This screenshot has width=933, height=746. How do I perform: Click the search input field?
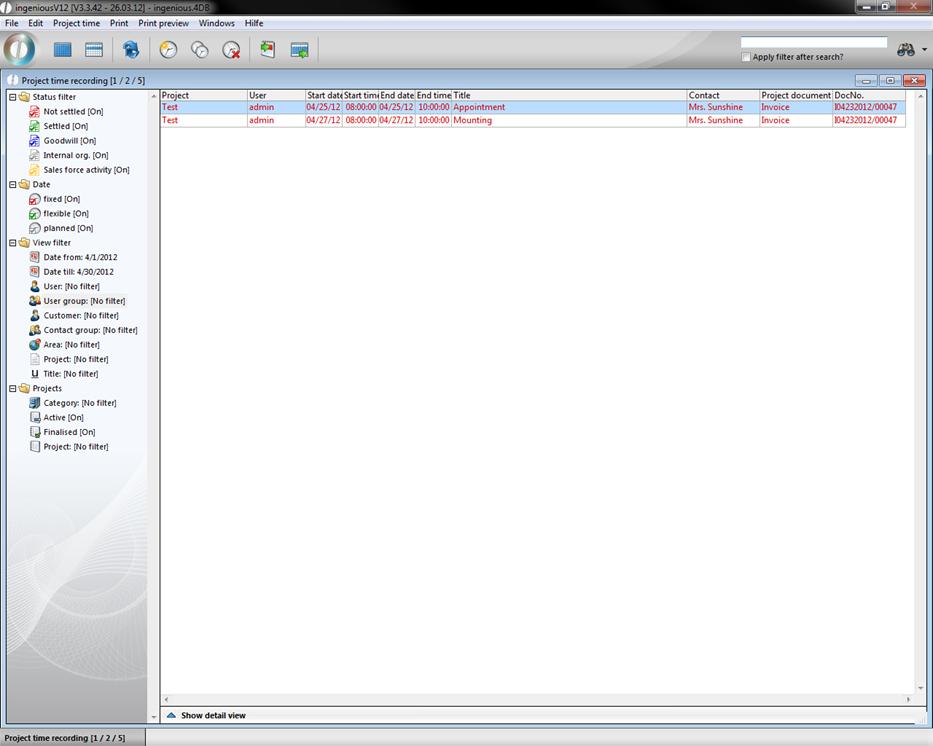click(x=813, y=43)
